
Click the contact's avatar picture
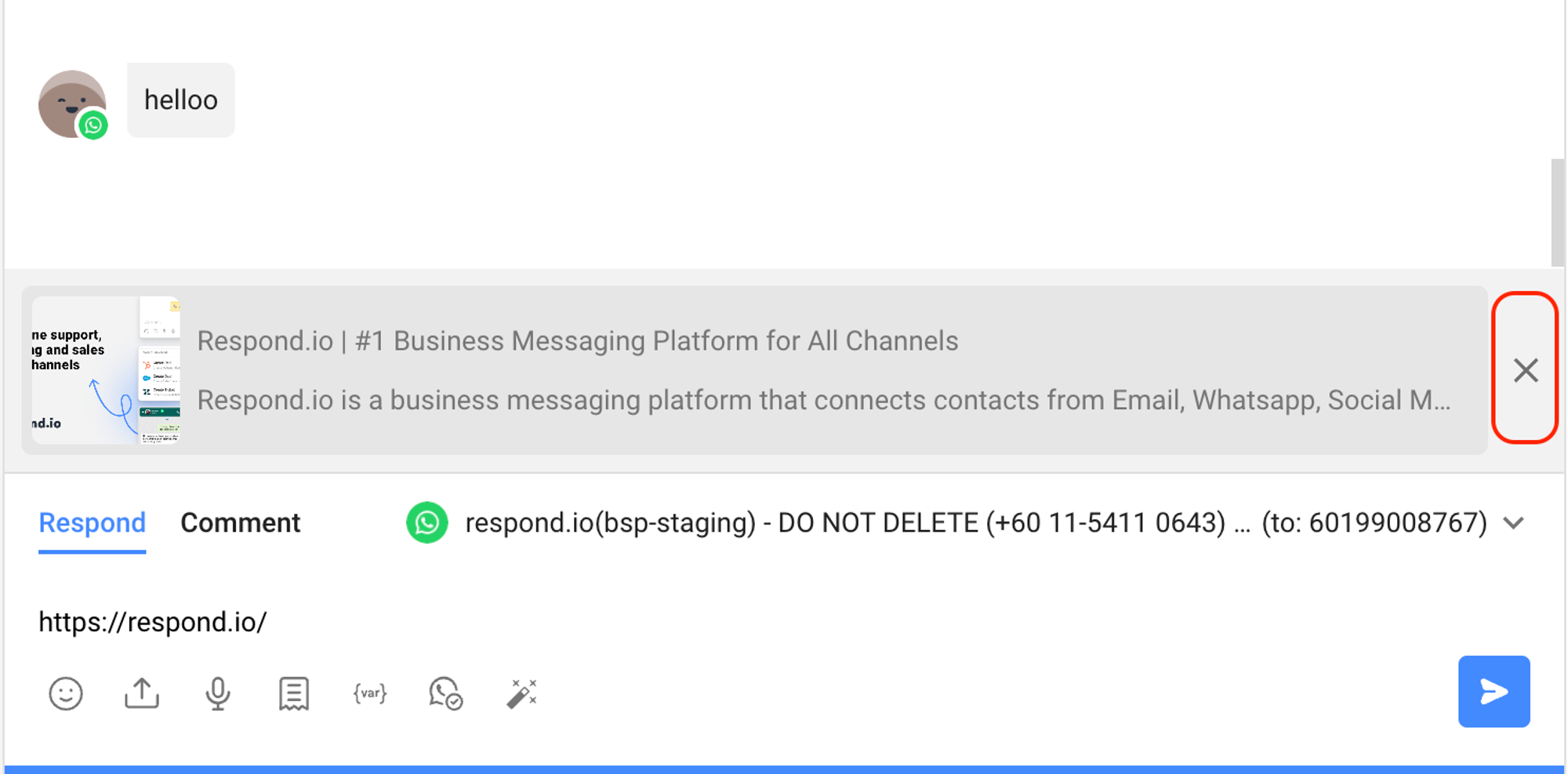pos(72,104)
